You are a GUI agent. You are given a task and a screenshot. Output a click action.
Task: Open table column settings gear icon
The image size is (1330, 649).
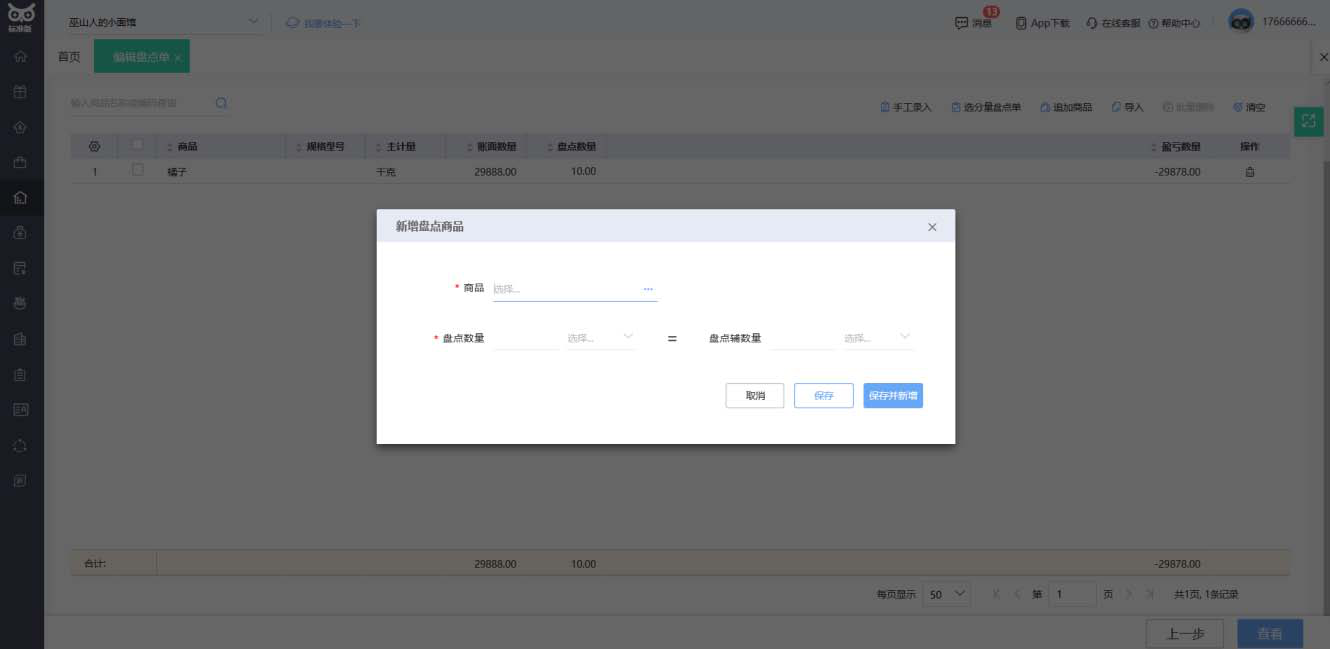click(x=95, y=146)
